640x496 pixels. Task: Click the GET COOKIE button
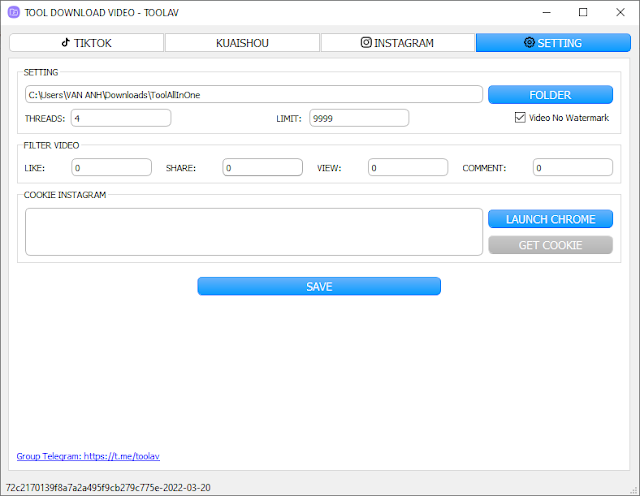click(x=550, y=245)
